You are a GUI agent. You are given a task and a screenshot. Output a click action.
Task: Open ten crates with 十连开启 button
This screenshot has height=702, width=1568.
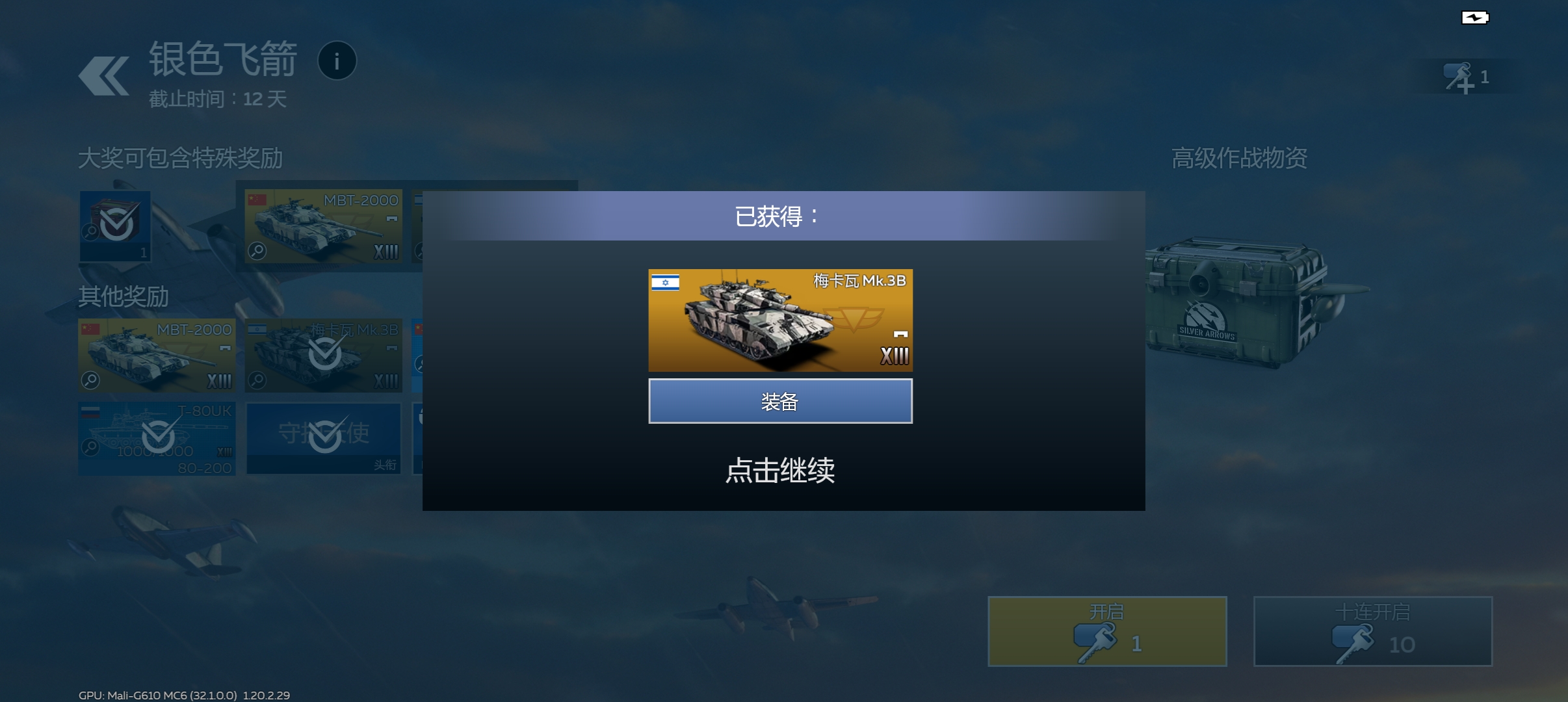1373,631
